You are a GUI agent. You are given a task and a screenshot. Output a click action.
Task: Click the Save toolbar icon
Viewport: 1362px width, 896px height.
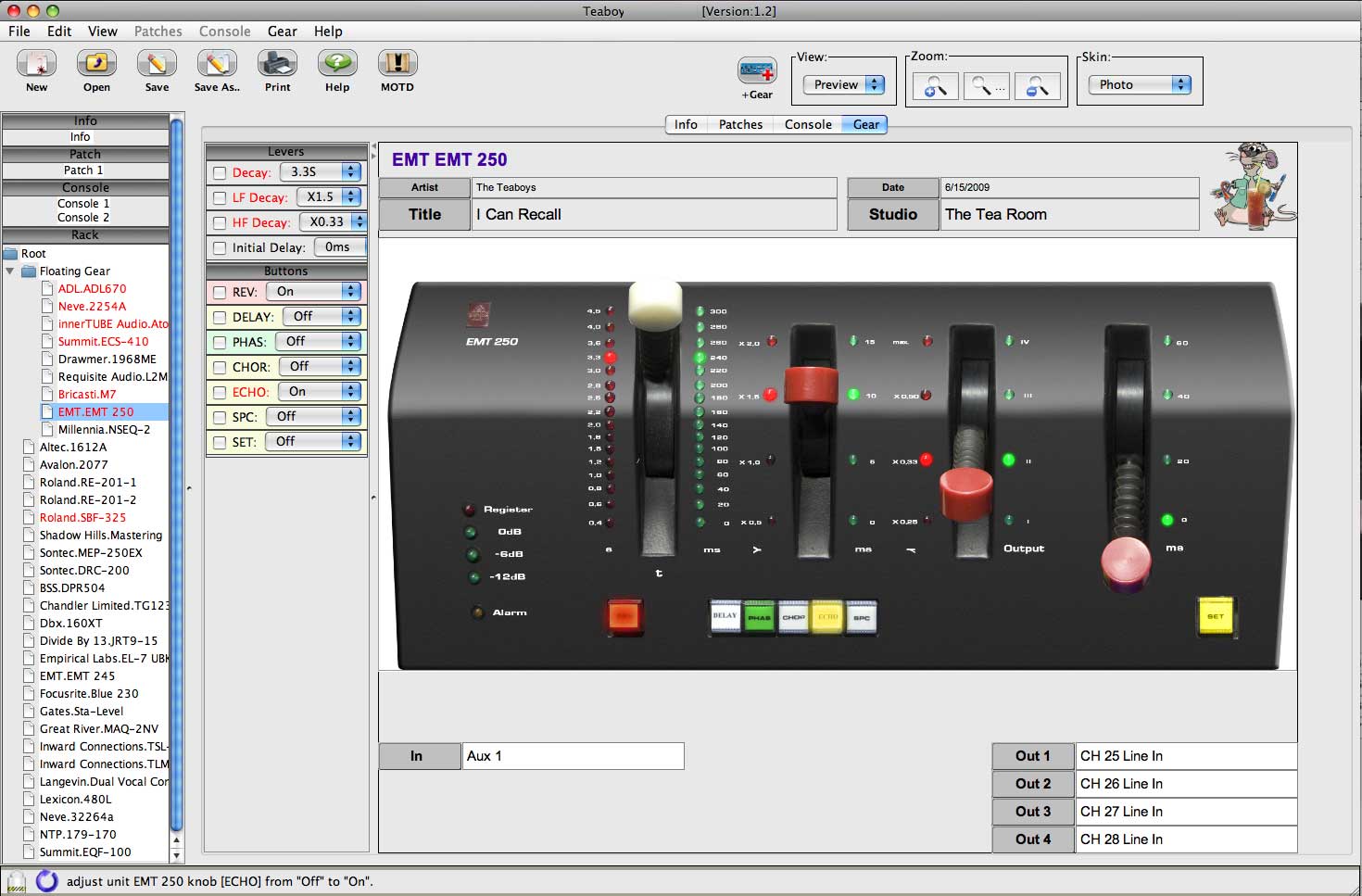(157, 64)
